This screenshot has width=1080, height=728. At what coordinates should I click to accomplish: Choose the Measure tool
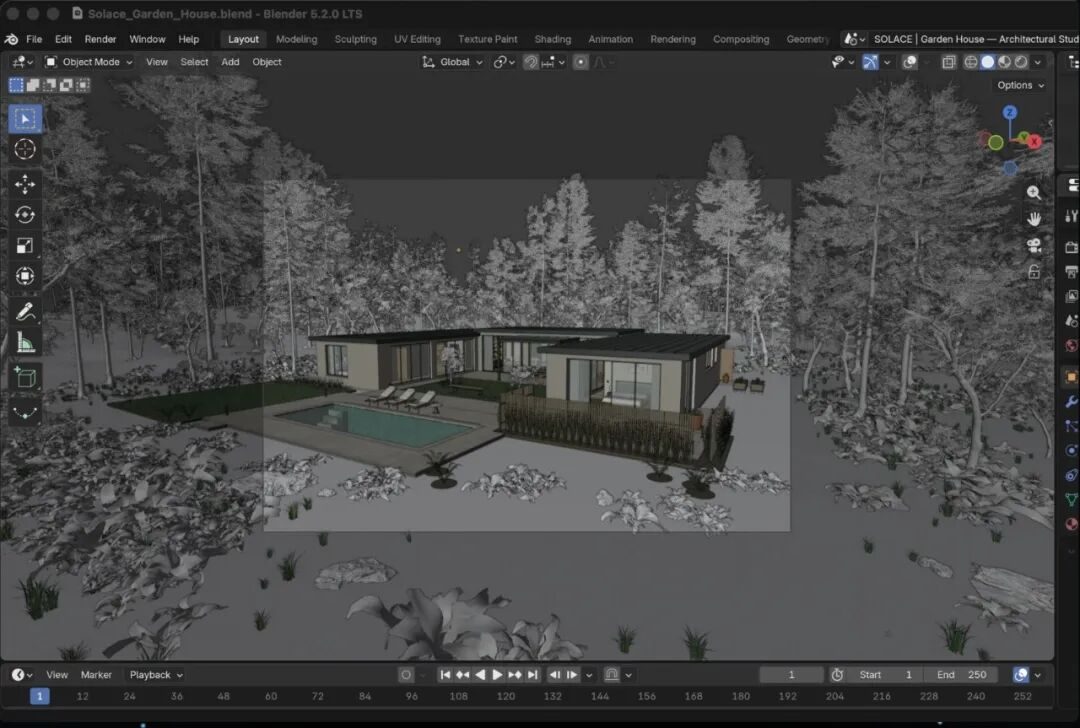click(x=25, y=342)
